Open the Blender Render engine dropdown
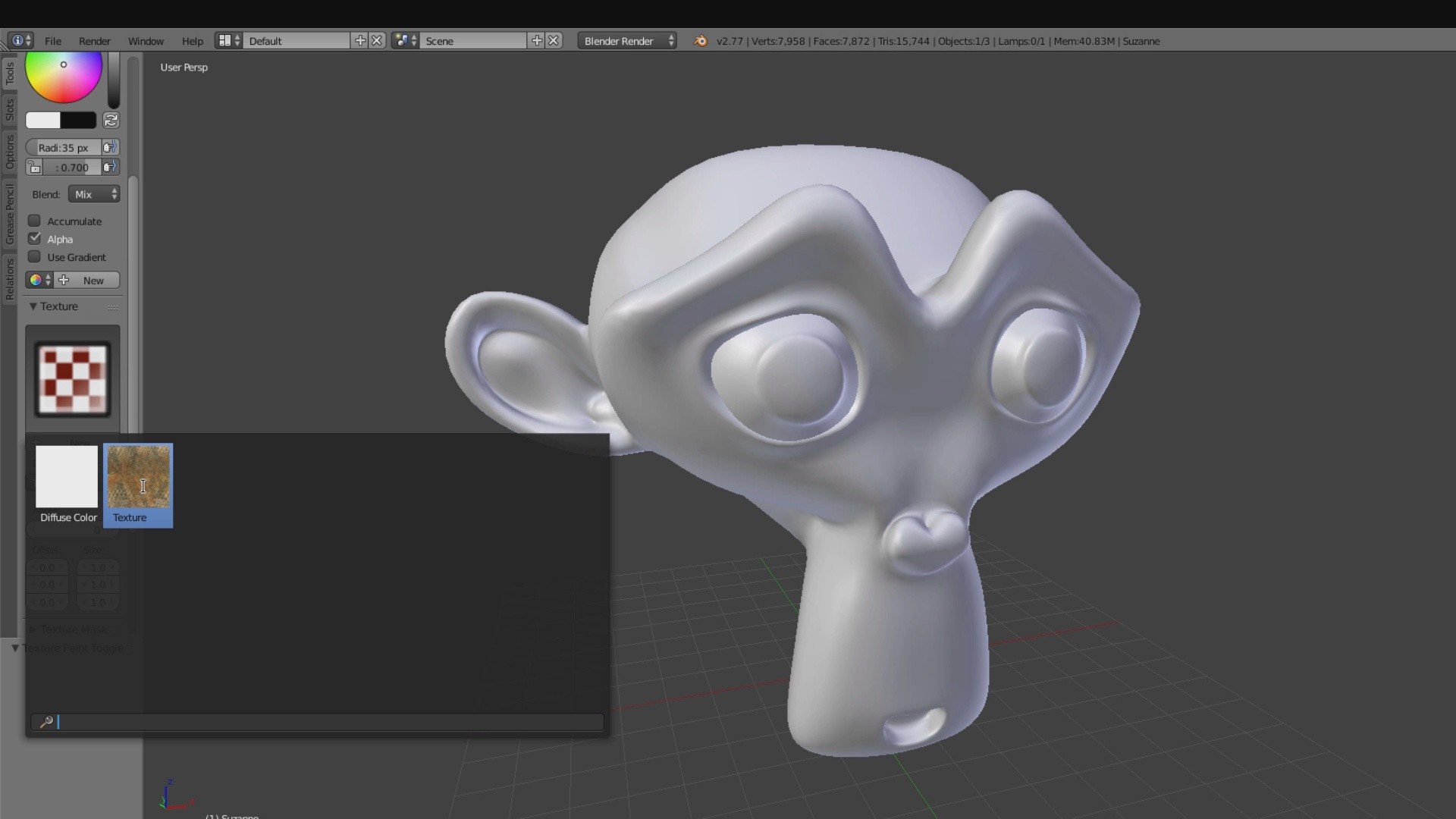Viewport: 1456px width, 819px height. [627, 41]
